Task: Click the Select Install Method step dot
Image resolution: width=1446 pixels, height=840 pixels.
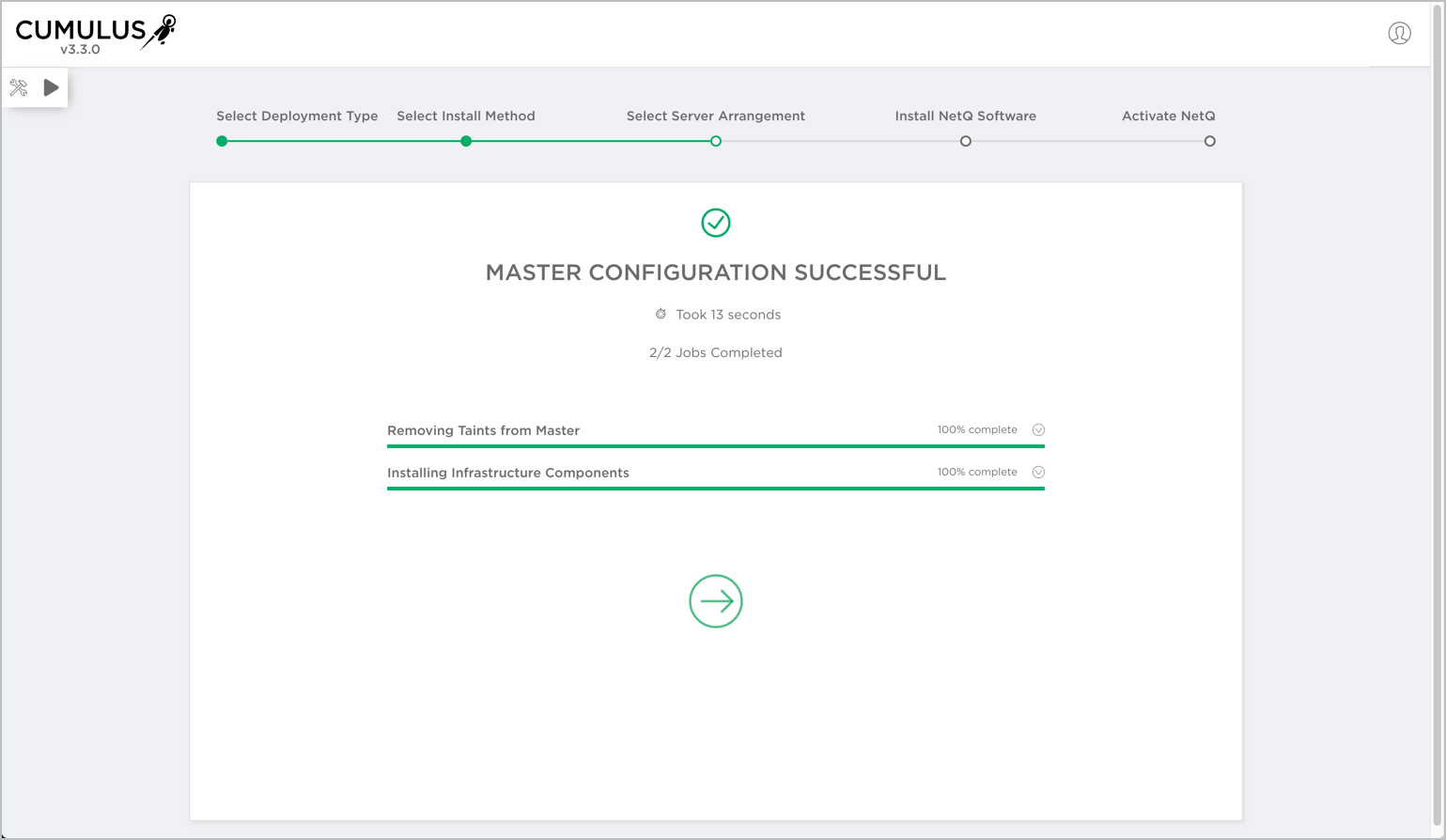Action: click(x=466, y=141)
